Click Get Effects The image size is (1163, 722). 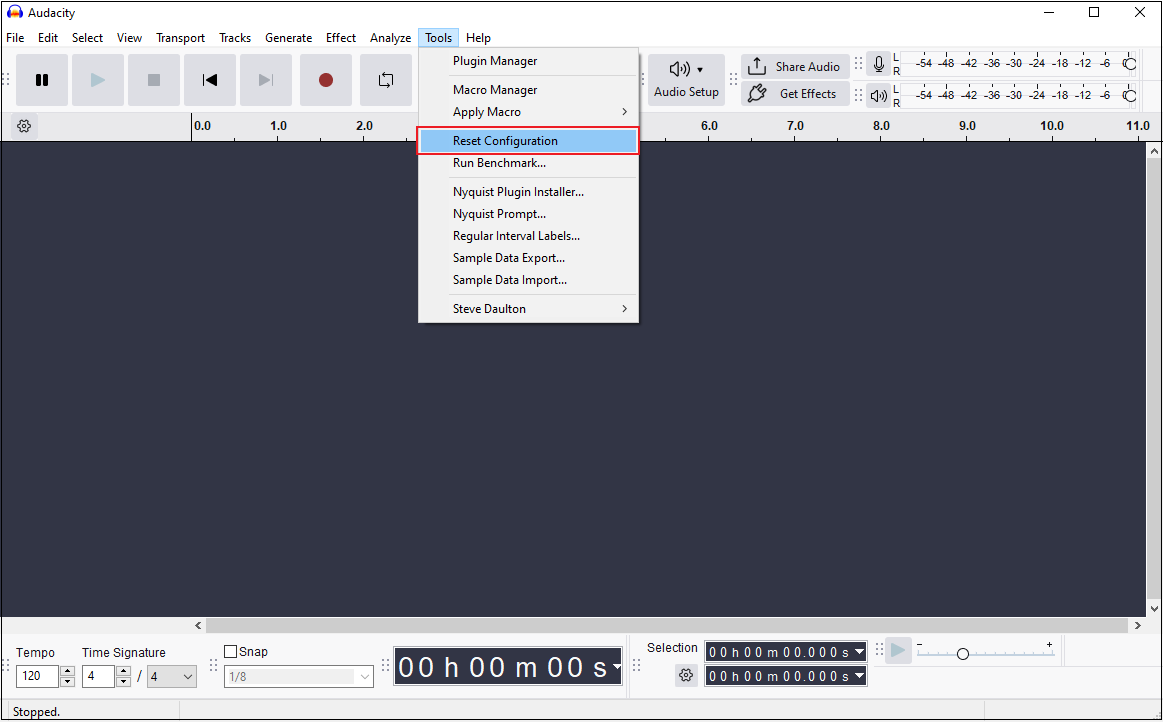click(795, 93)
